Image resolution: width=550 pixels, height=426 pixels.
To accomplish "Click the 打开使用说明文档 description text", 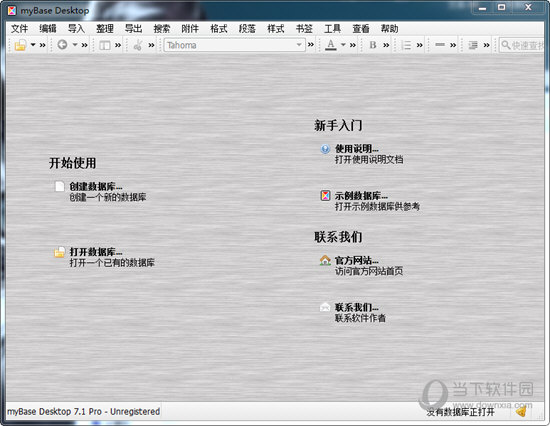I will 369,160.
